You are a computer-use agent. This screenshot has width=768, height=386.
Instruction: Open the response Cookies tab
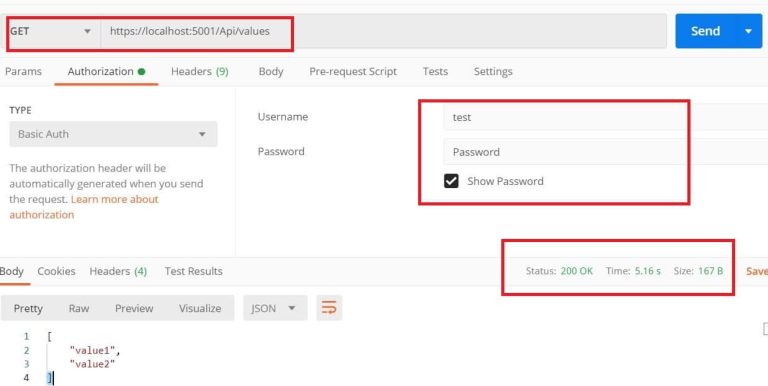[56, 271]
